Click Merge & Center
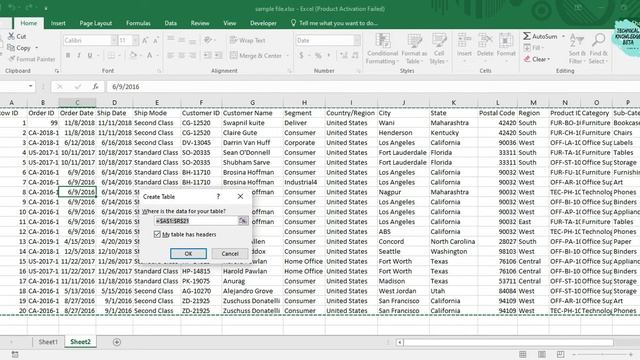 pos(256,56)
